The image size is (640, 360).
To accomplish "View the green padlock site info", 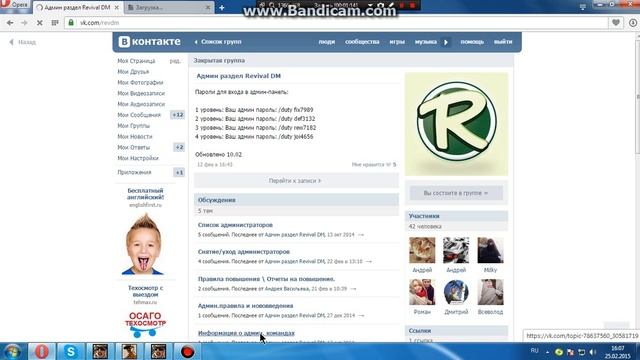I will [71, 22].
